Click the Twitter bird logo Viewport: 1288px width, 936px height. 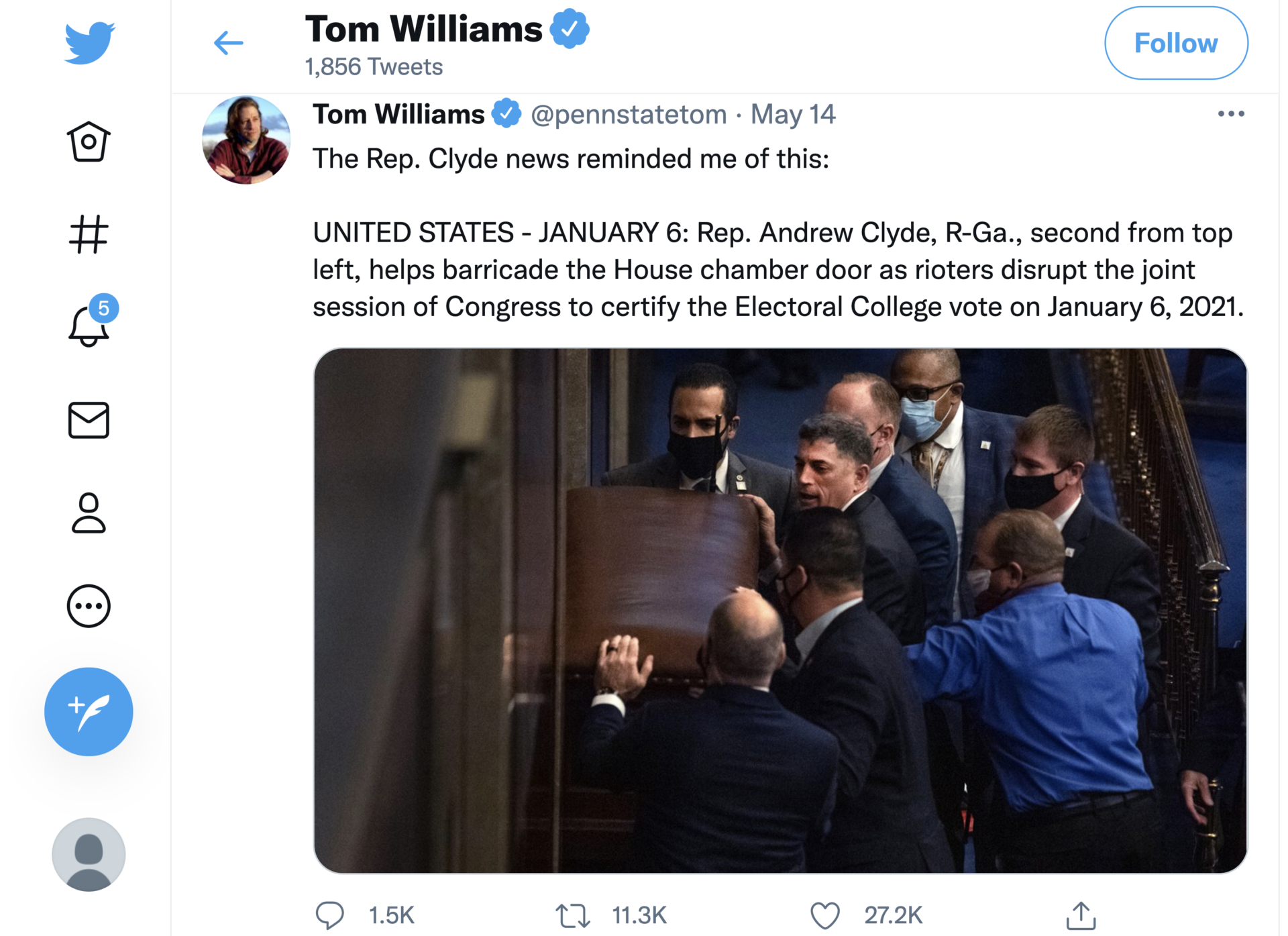(x=89, y=43)
